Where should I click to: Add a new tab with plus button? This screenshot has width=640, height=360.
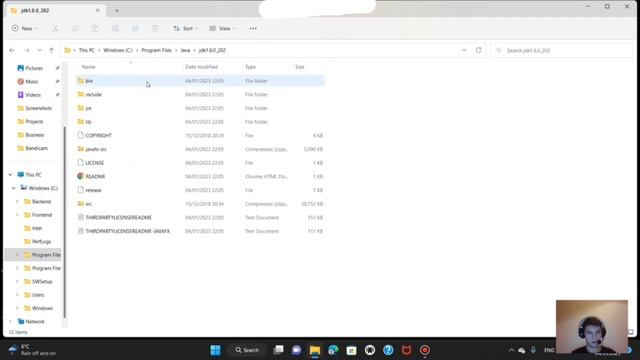tap(117, 11)
